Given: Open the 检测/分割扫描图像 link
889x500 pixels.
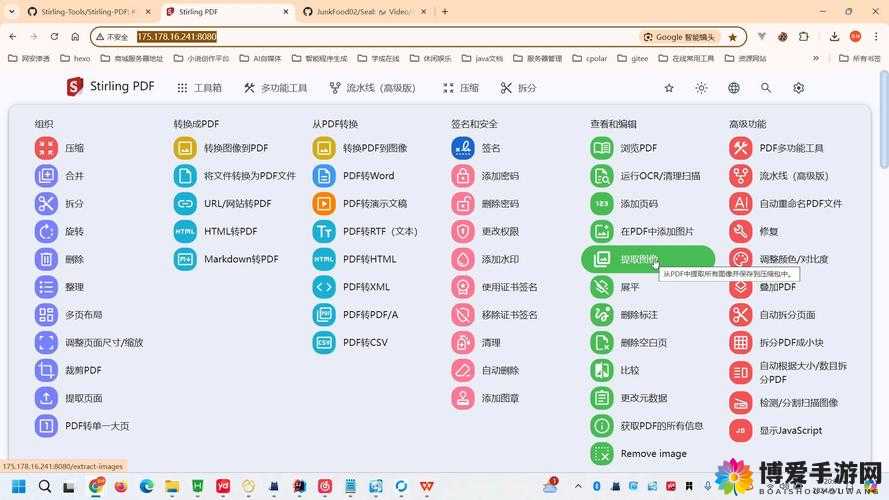Looking at the screenshot, I should point(798,402).
